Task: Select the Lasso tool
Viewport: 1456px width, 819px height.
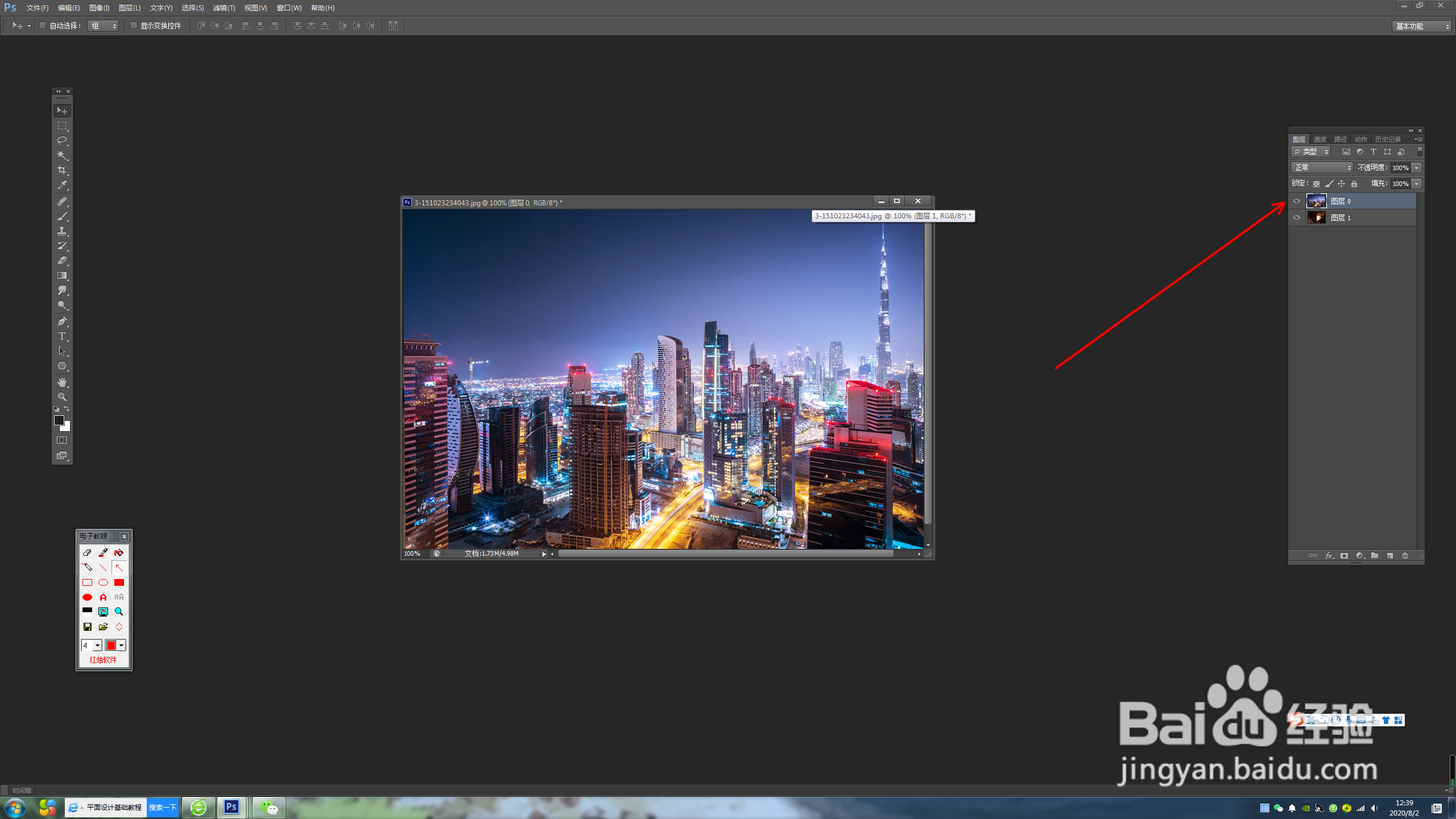Action: (62, 140)
